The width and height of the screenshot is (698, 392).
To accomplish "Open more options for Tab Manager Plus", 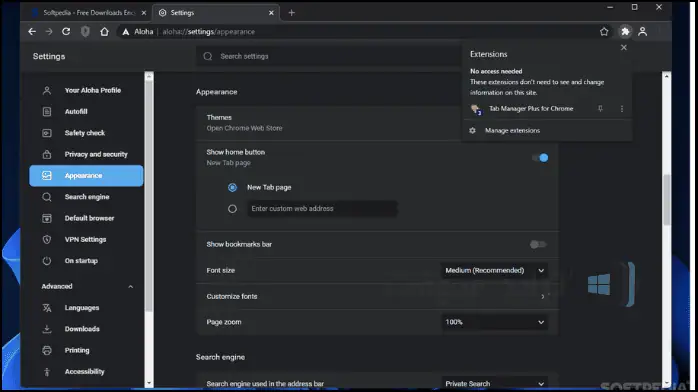I will pos(622,109).
